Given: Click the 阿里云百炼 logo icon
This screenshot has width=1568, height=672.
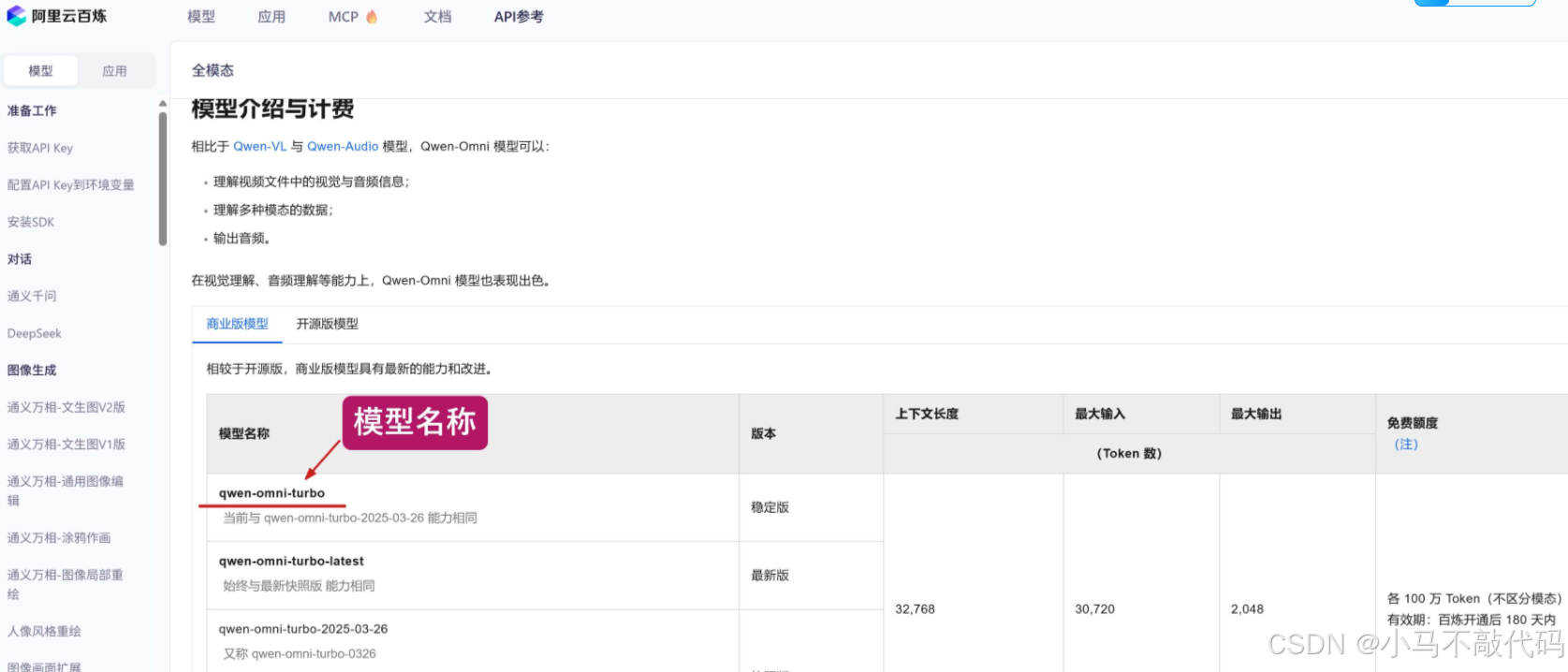Looking at the screenshot, I should 16,16.
